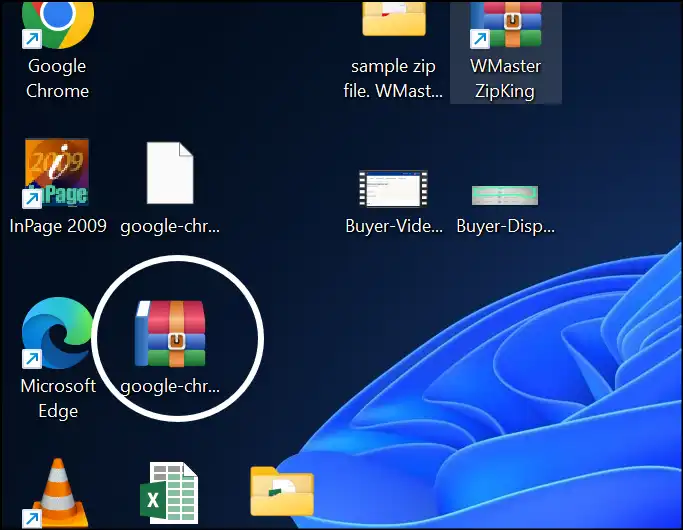Open the Buyer-Vide video file thumbnail
The height and width of the screenshot is (530, 683).
[x=393, y=189]
